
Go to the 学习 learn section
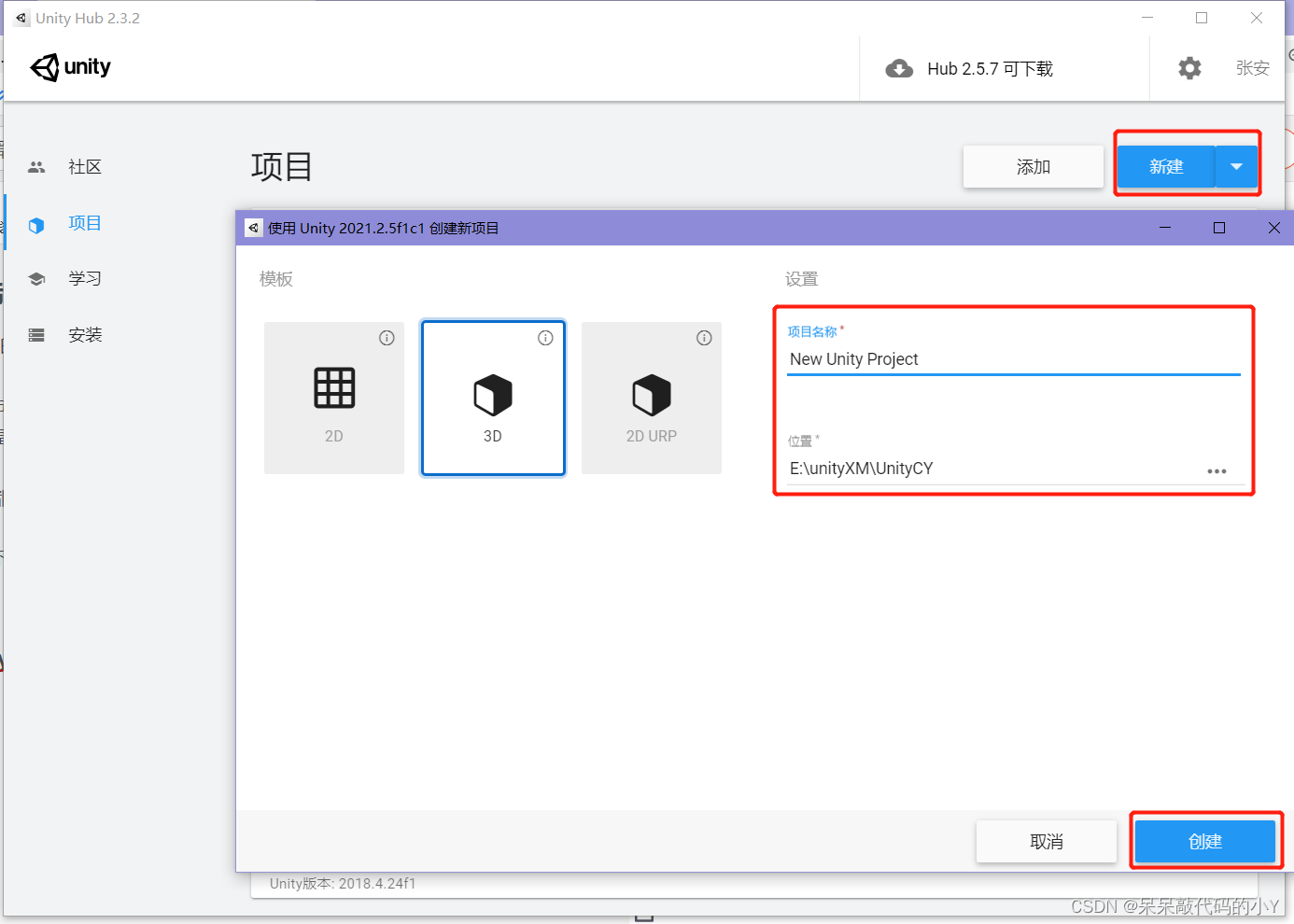(x=85, y=278)
